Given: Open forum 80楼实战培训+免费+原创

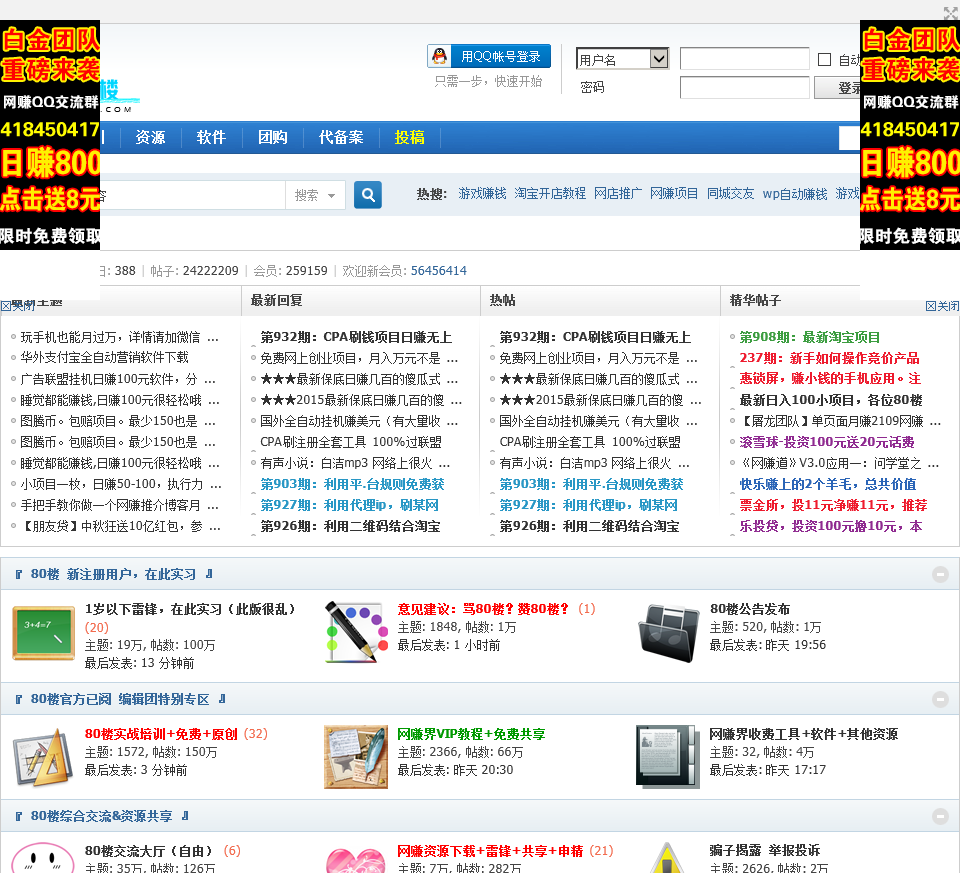Looking at the screenshot, I should (x=161, y=734).
